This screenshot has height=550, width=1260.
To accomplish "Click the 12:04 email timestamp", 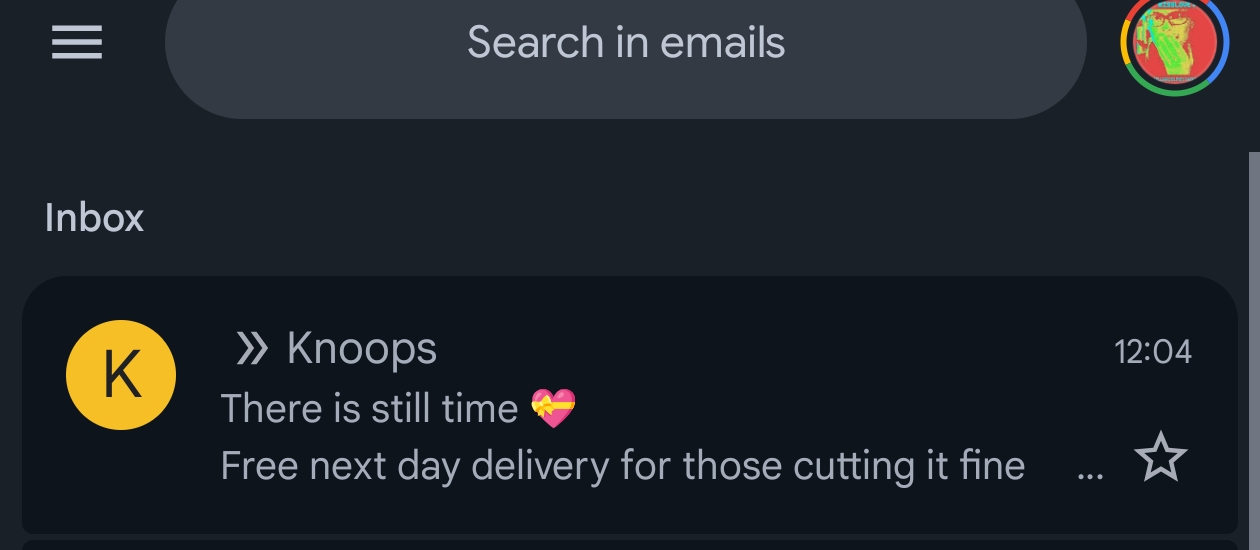I will [1153, 351].
